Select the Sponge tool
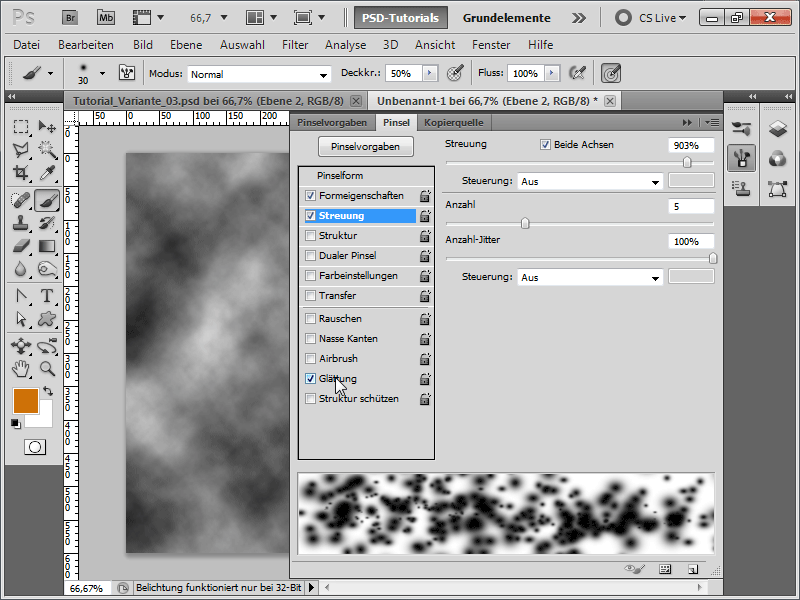Viewport: 800px width, 600px height. click(x=47, y=269)
